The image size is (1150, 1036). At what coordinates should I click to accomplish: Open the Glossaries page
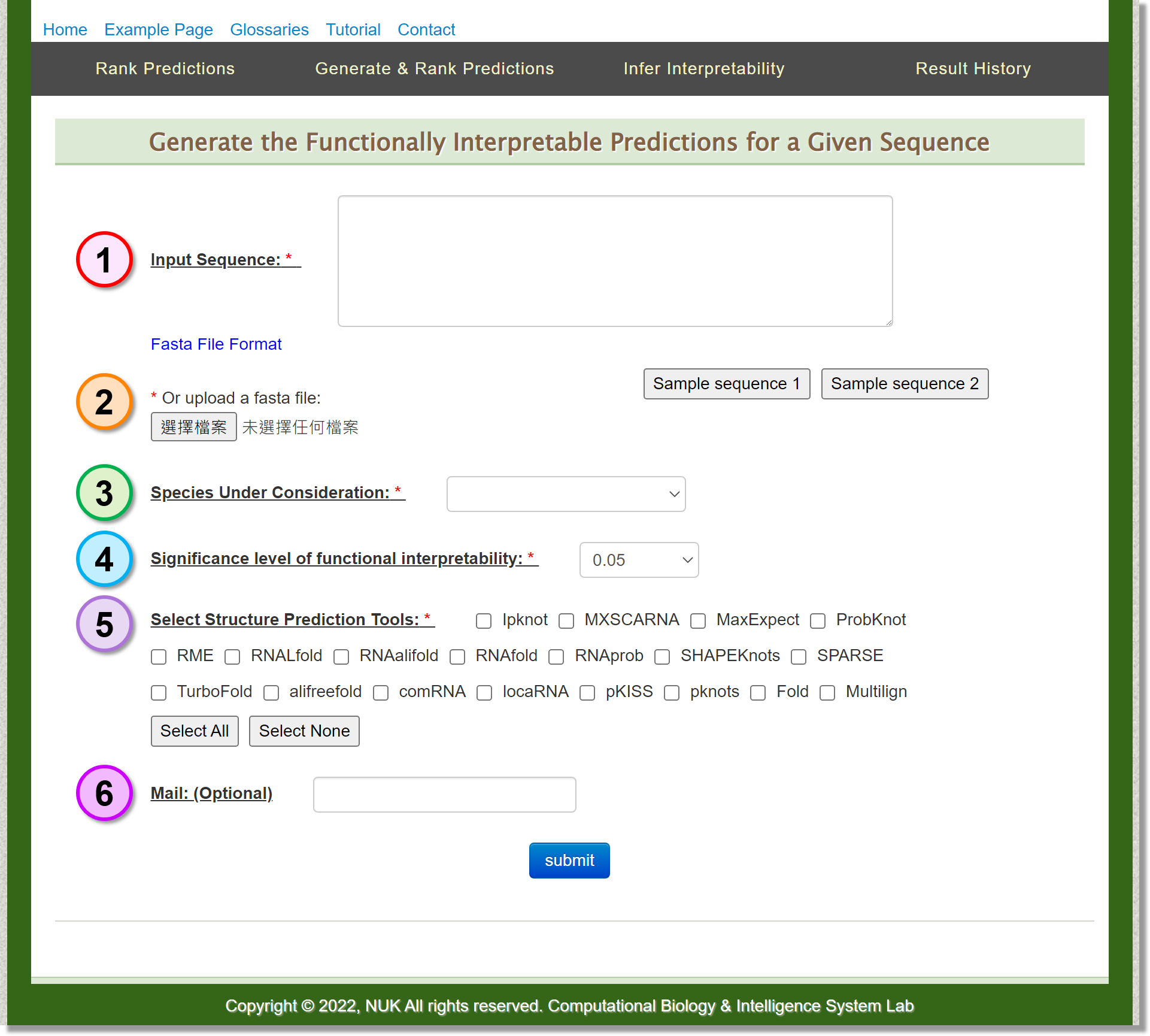point(269,29)
